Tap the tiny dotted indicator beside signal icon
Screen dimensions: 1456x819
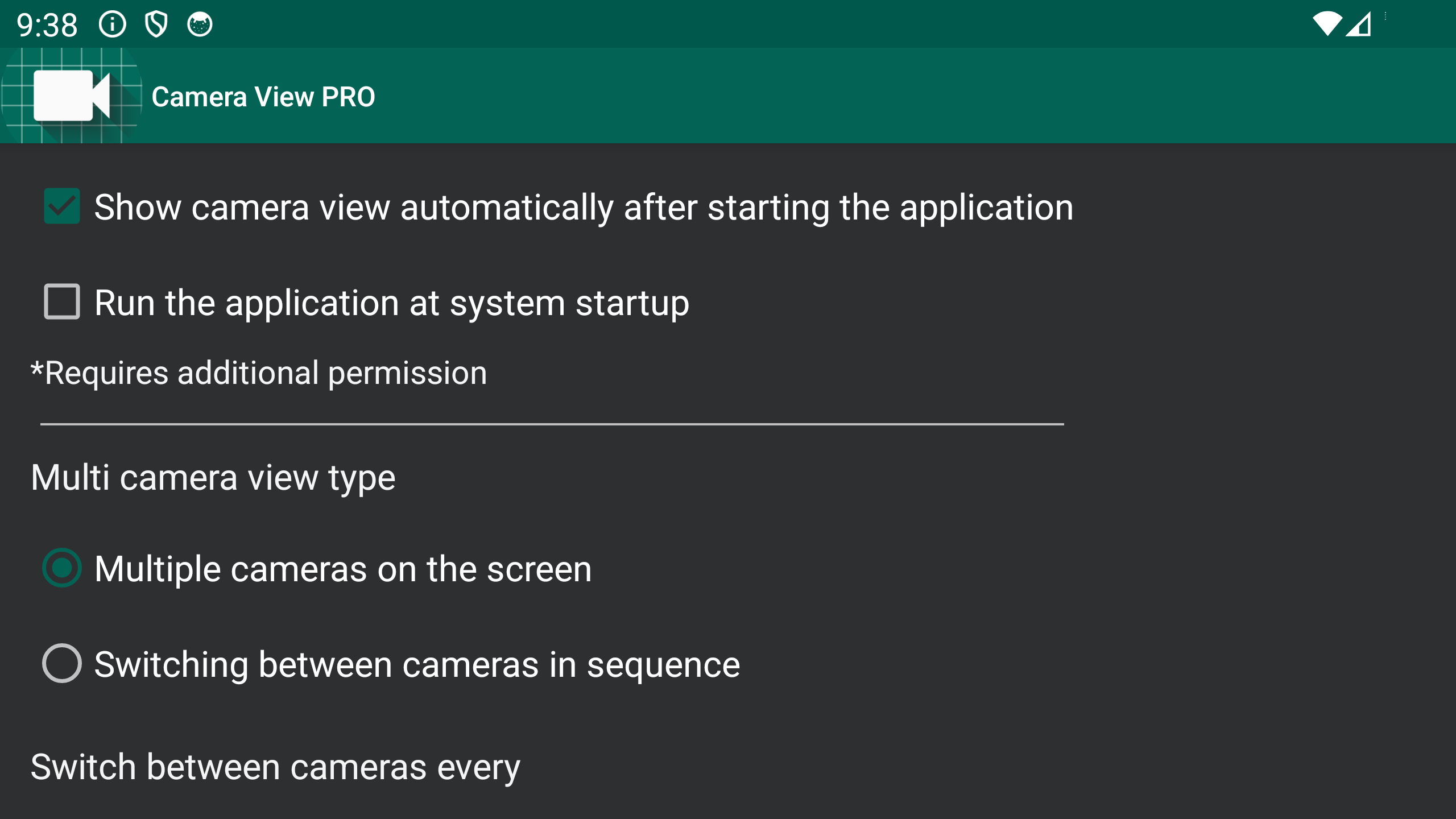tap(1385, 16)
